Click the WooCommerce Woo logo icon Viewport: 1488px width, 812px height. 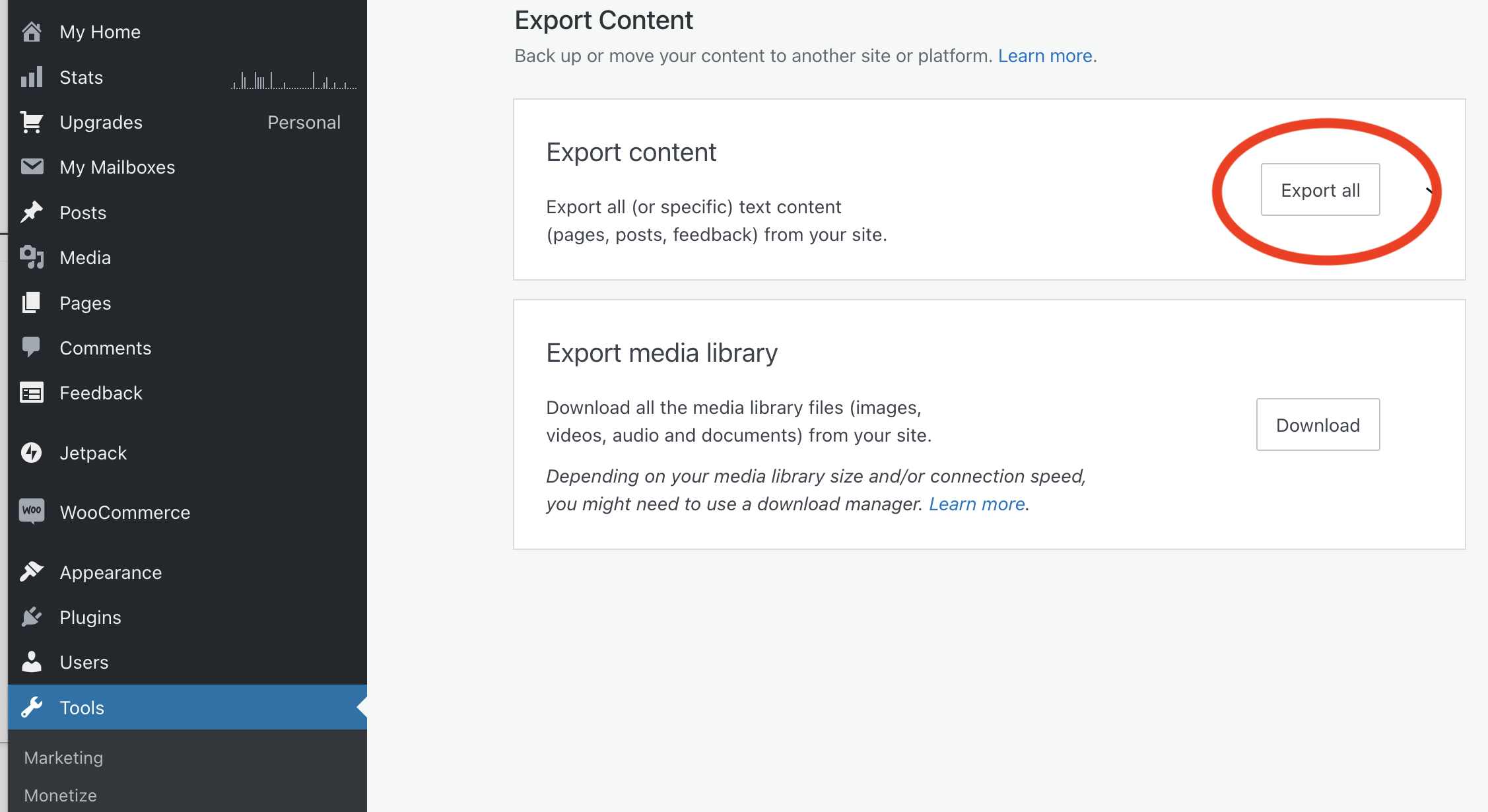coord(32,512)
